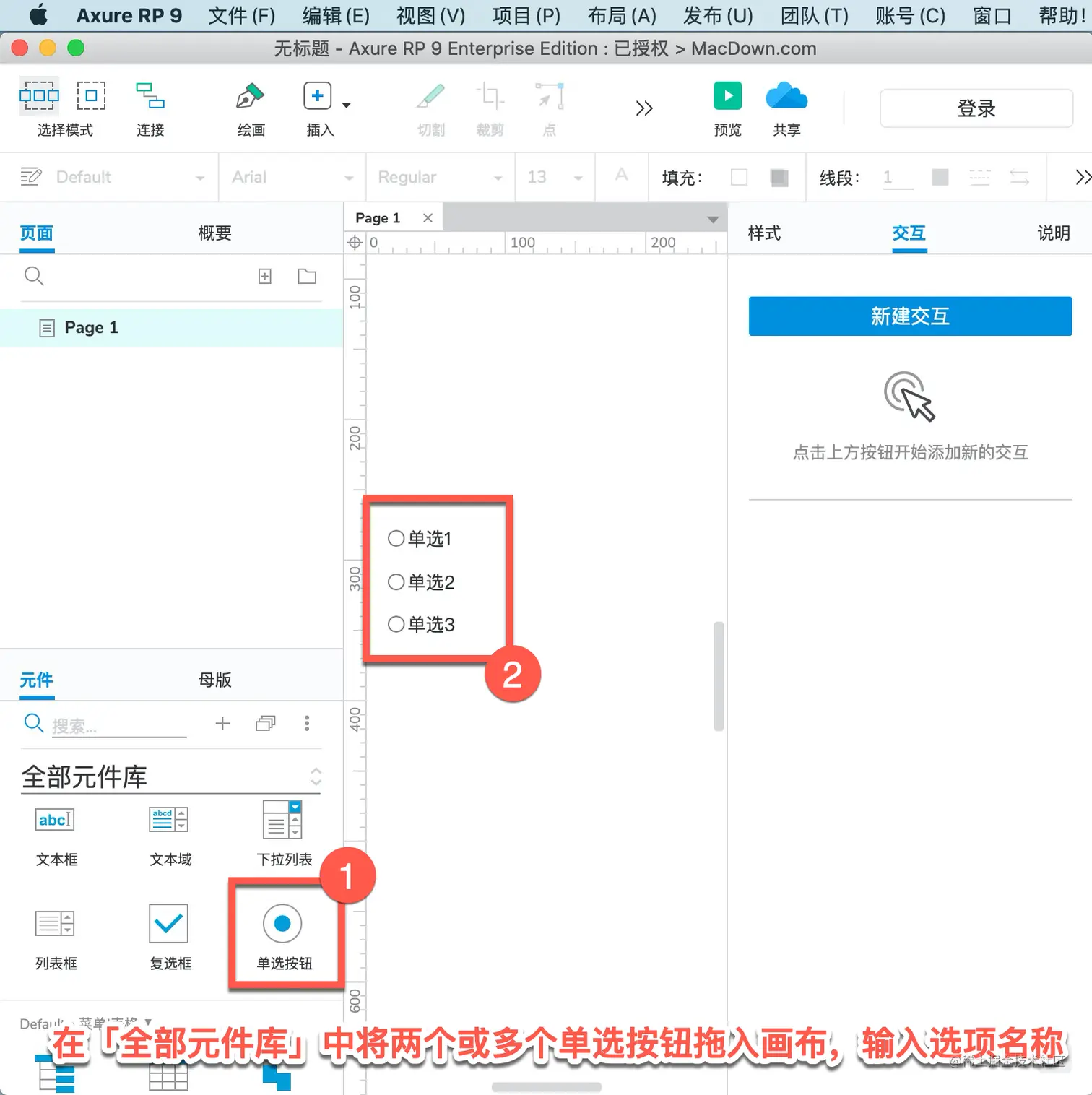Open the line arrow style icon
1092x1095 pixels.
[x=1019, y=177]
